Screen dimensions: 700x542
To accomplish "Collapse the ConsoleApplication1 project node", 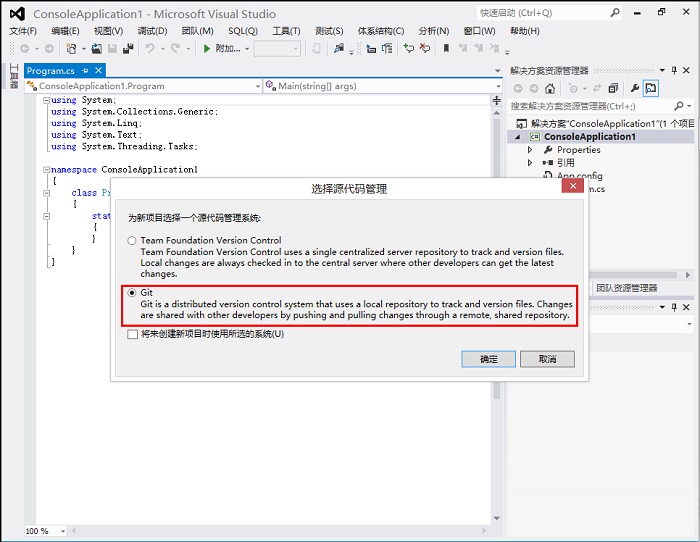I will pos(518,137).
